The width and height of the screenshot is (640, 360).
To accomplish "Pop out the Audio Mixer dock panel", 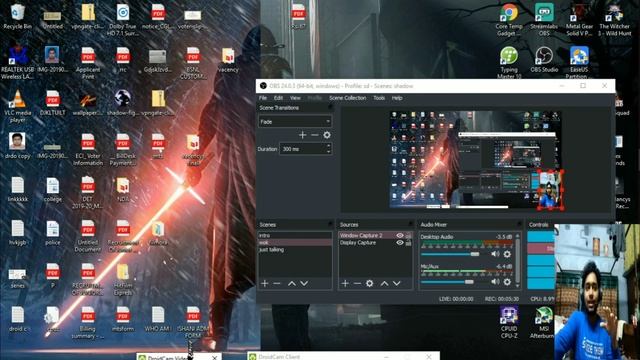I will click(x=519, y=224).
